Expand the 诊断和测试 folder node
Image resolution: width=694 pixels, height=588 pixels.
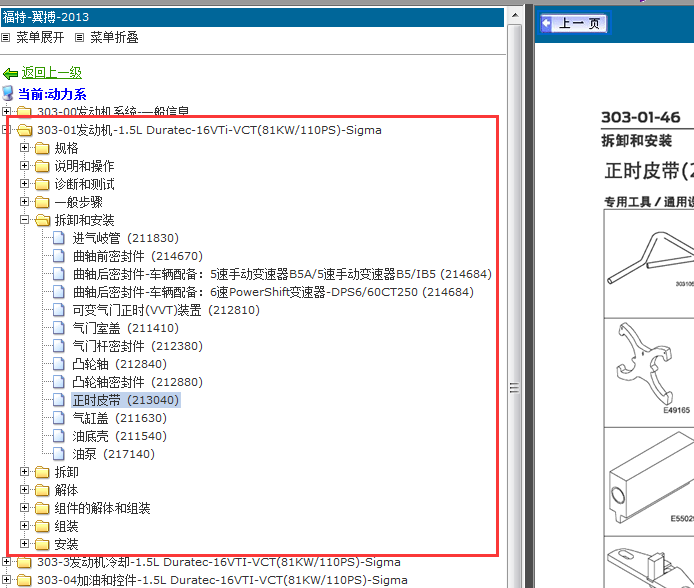[24, 184]
